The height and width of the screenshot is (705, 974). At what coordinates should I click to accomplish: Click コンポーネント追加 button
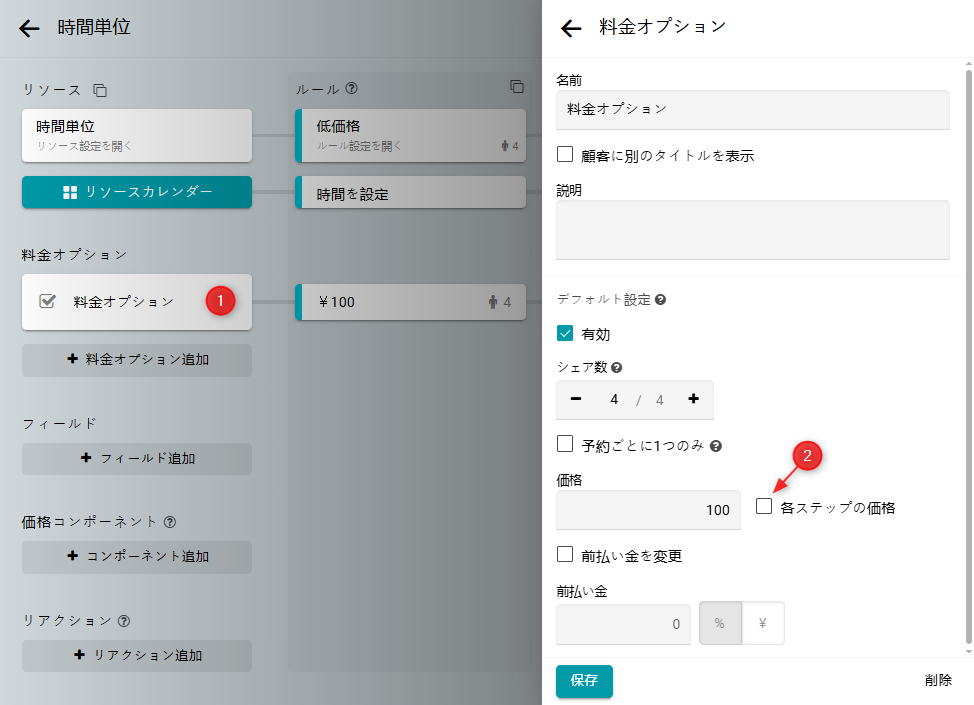click(137, 557)
